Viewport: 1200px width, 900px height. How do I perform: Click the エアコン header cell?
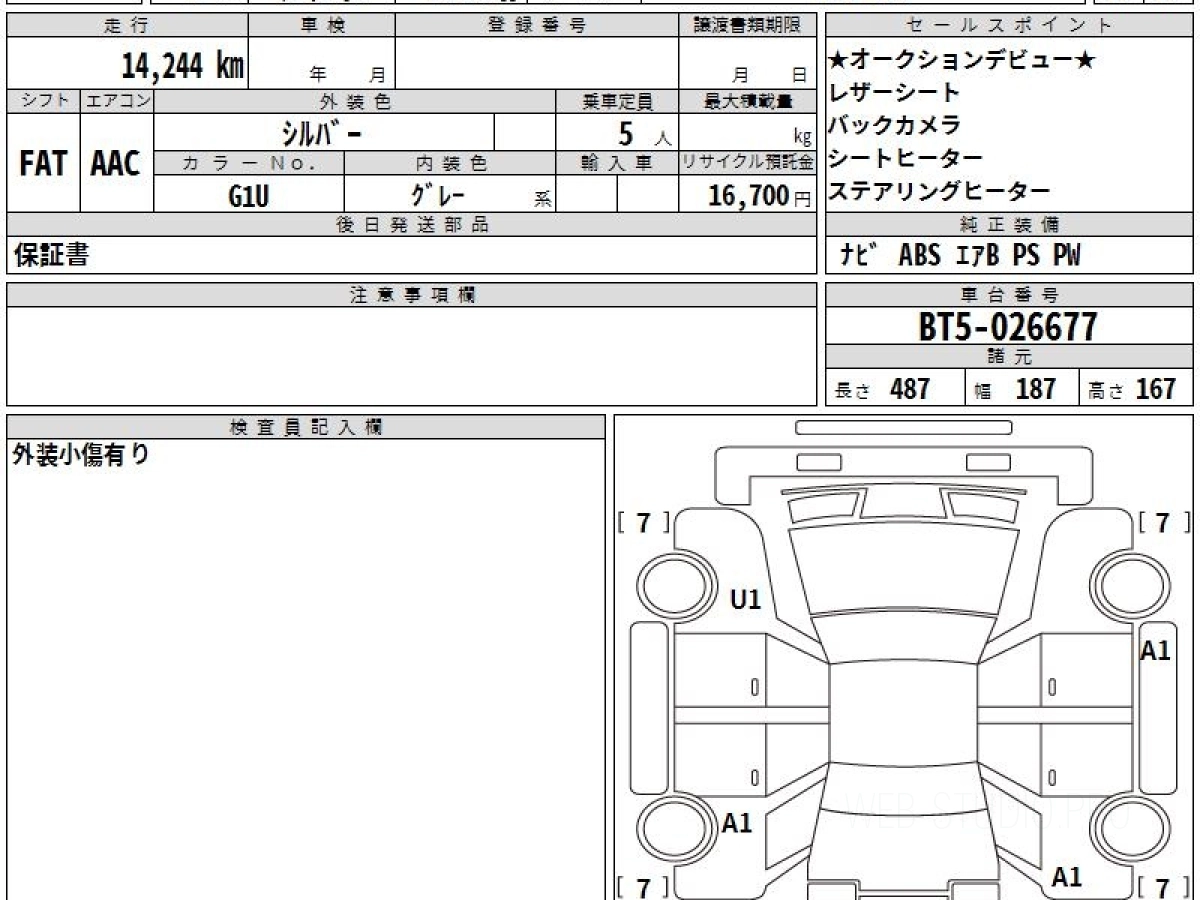pos(117,101)
